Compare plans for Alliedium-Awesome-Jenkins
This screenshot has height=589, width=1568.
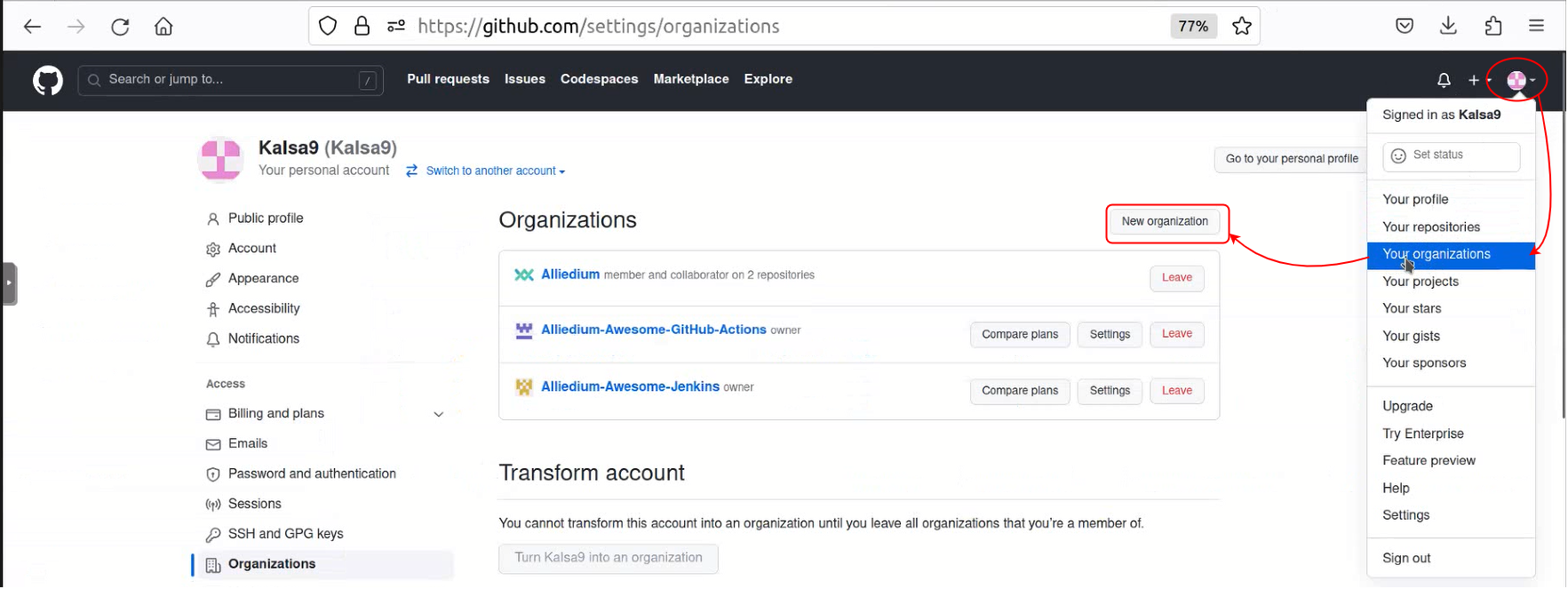[1020, 391]
